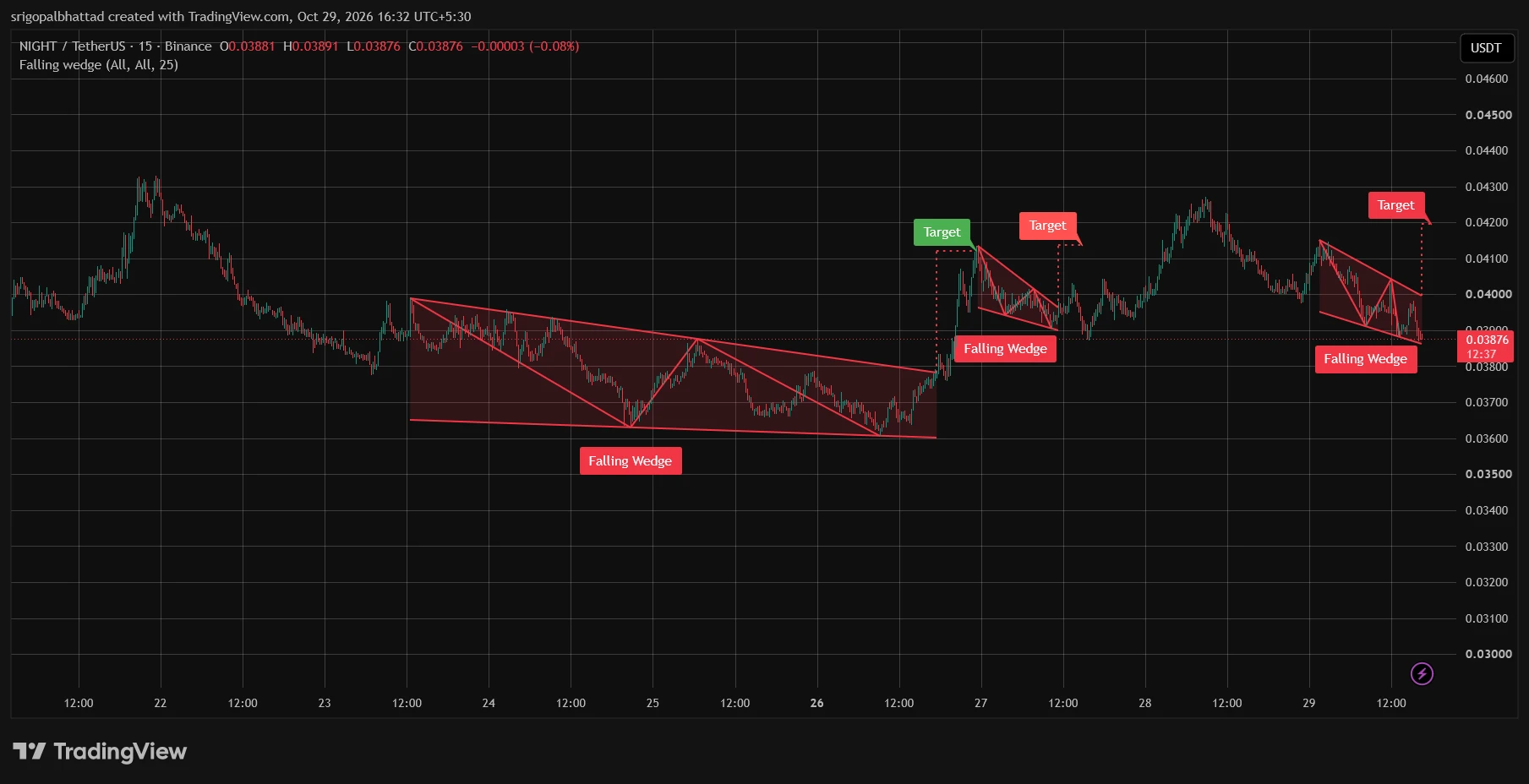Click the Falling Wedge label near the 29th
1529x784 pixels.
click(x=1366, y=359)
